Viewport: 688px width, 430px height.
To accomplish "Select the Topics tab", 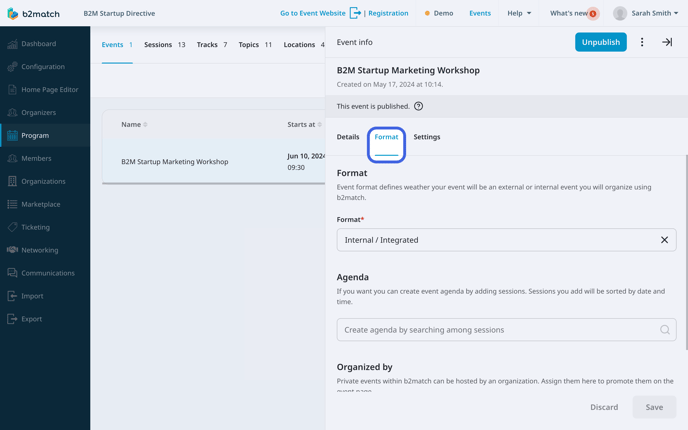I will point(255,45).
